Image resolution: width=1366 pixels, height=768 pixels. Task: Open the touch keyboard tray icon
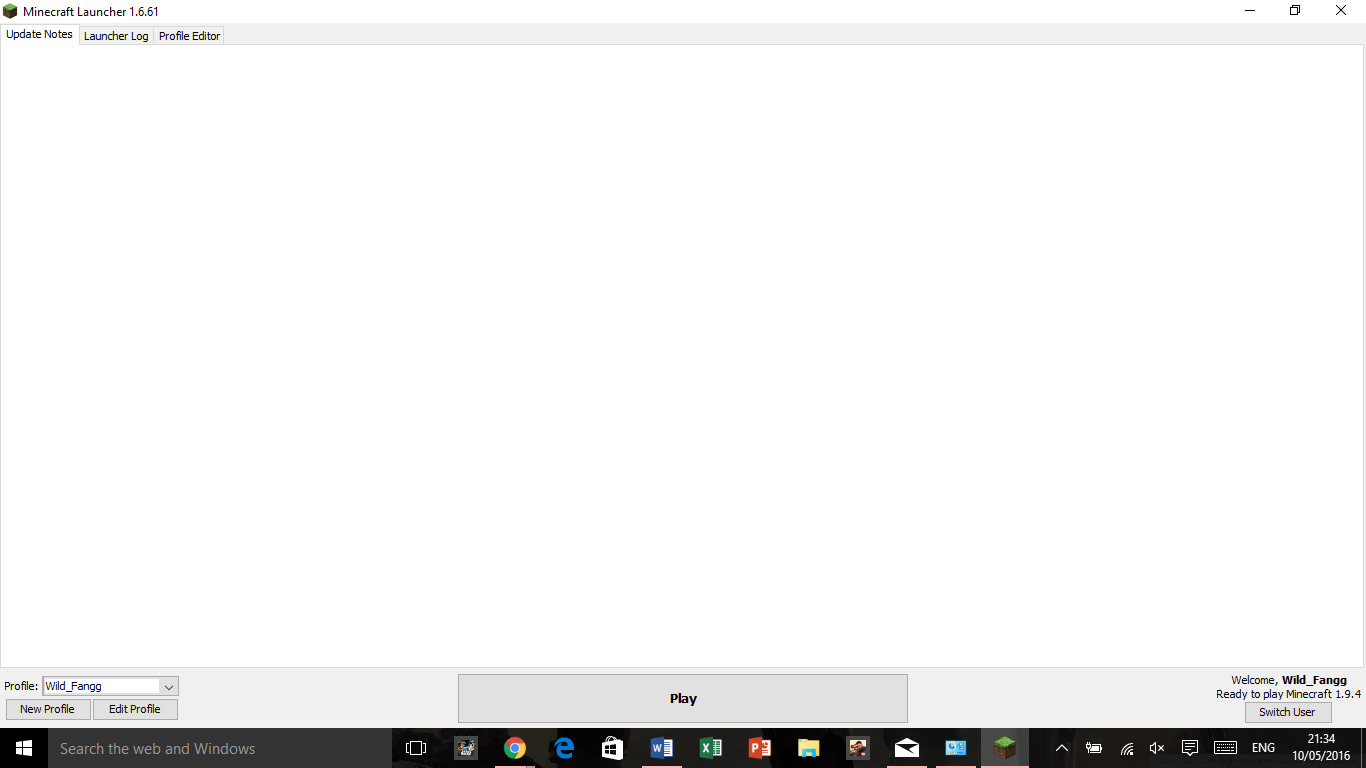[1226, 748]
